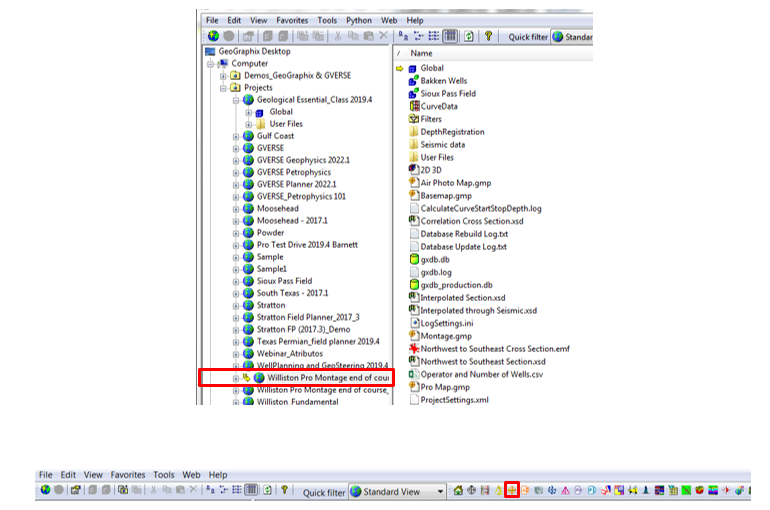The width and height of the screenshot is (770, 510).
Task: Select Webinar_Atributos project in tree
Action: coord(290,353)
